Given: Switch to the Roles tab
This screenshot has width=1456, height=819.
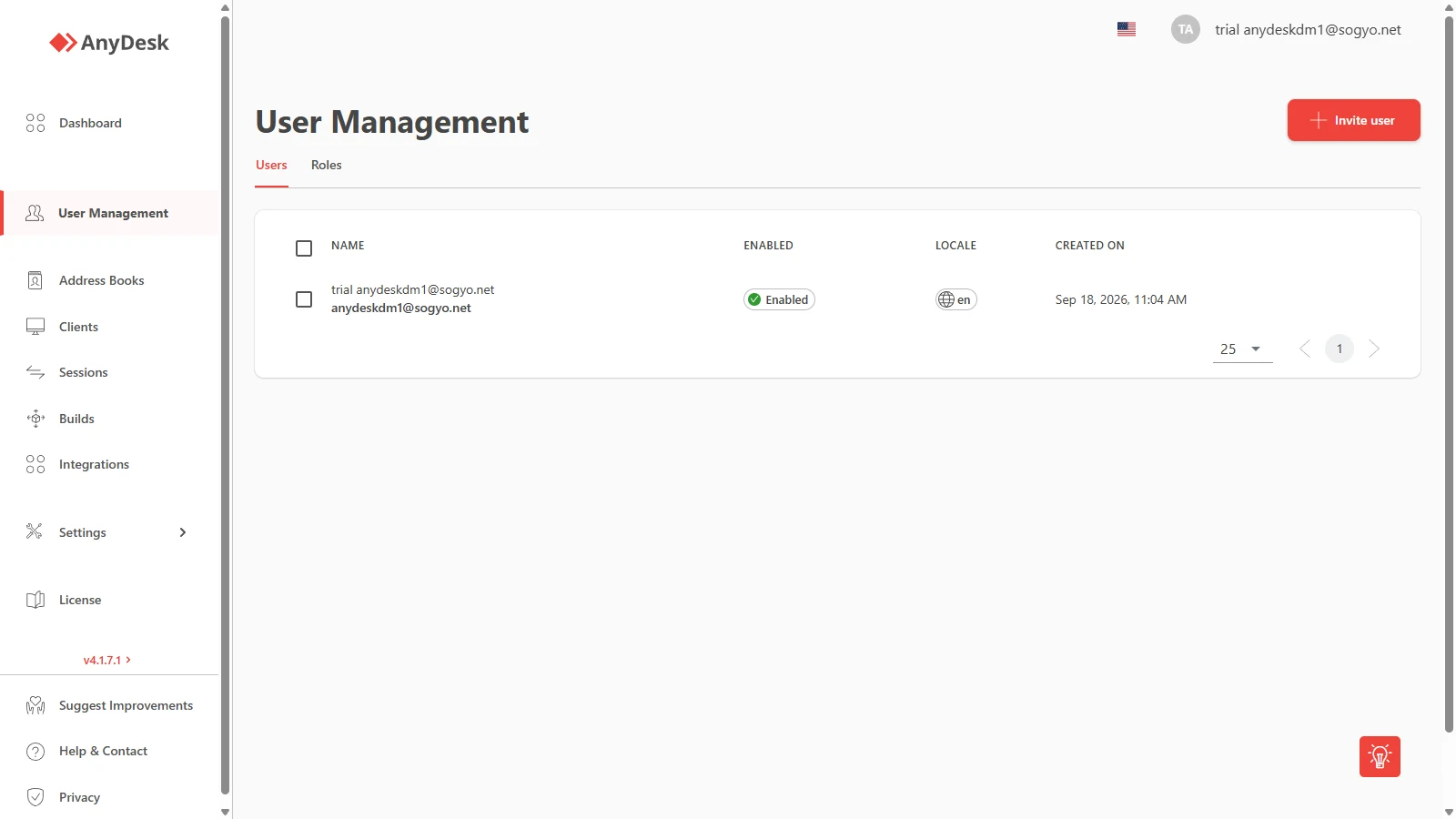Looking at the screenshot, I should (x=326, y=165).
